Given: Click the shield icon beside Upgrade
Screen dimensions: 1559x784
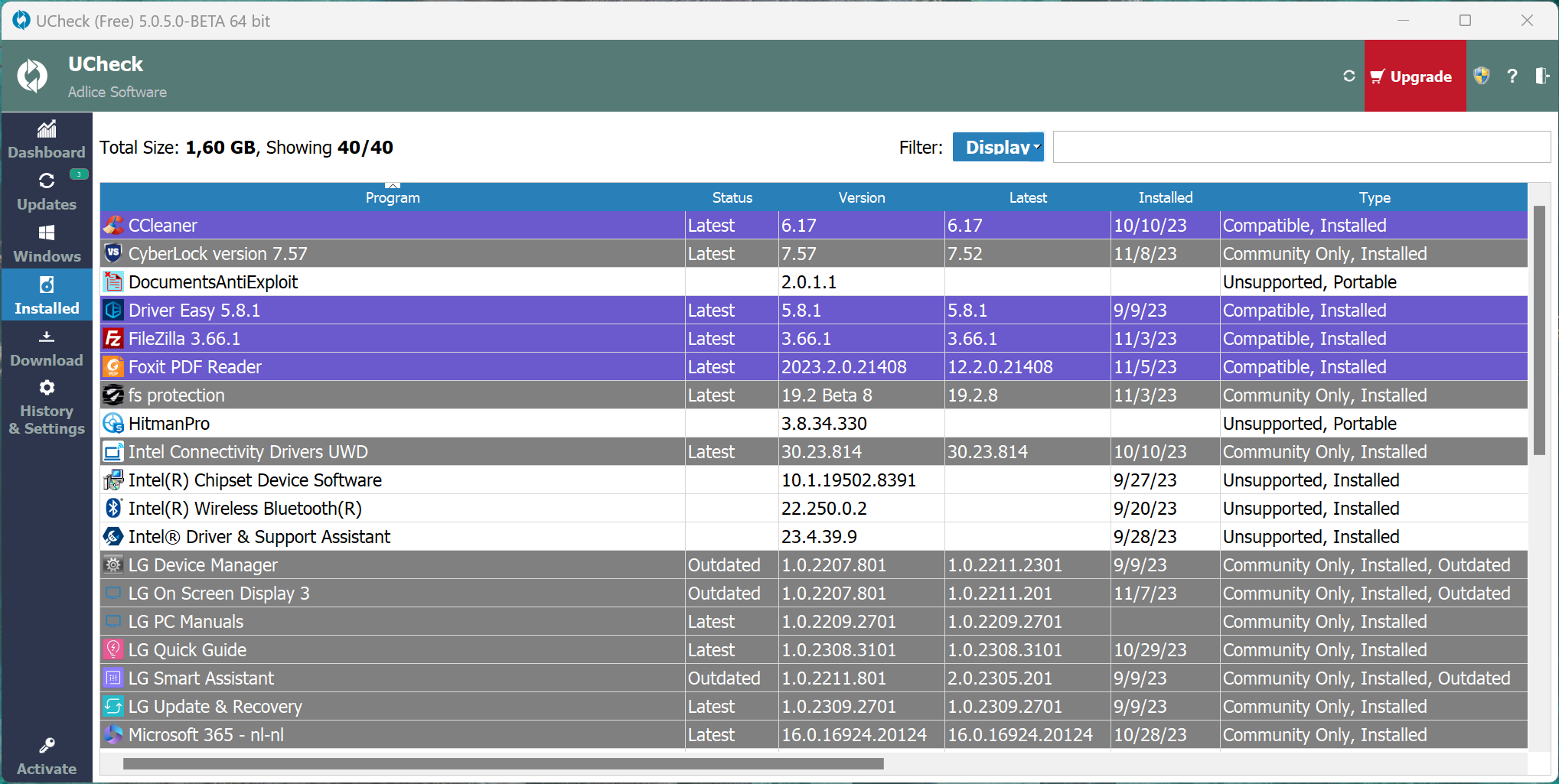Looking at the screenshot, I should click(x=1482, y=76).
